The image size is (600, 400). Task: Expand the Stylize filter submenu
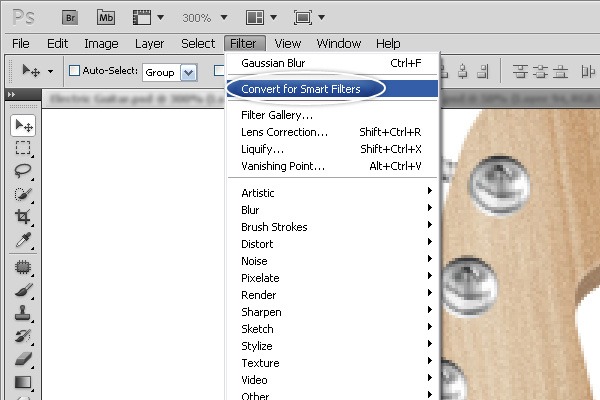(332, 346)
